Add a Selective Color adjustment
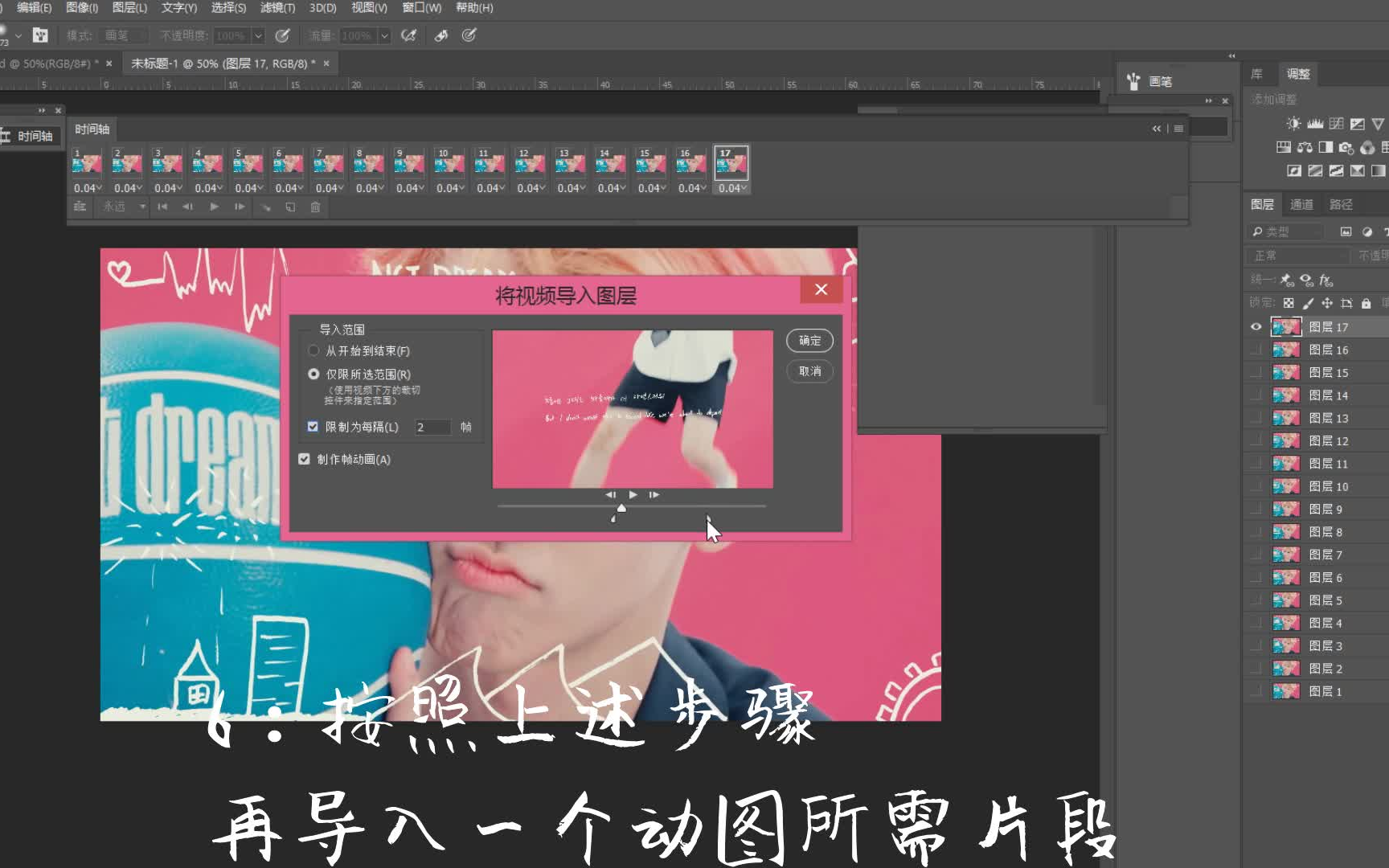The width and height of the screenshot is (1389, 868). point(1357,170)
